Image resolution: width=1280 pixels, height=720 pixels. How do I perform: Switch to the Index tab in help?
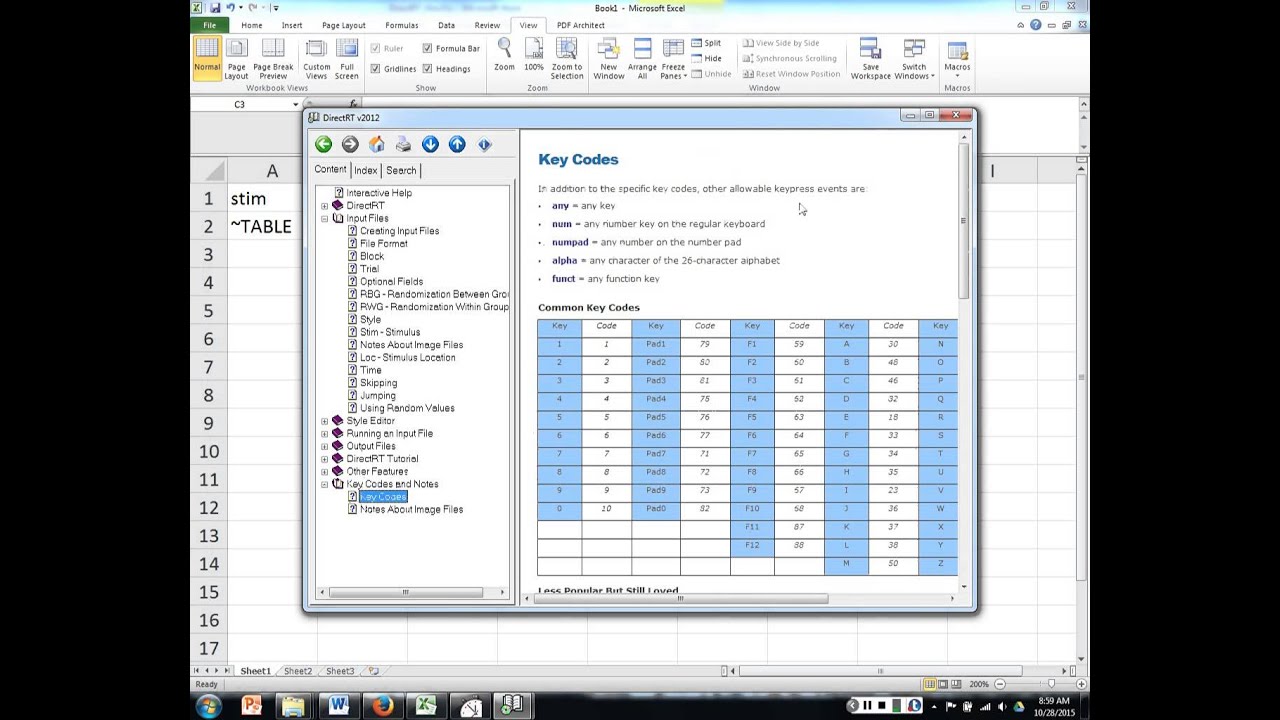point(366,170)
